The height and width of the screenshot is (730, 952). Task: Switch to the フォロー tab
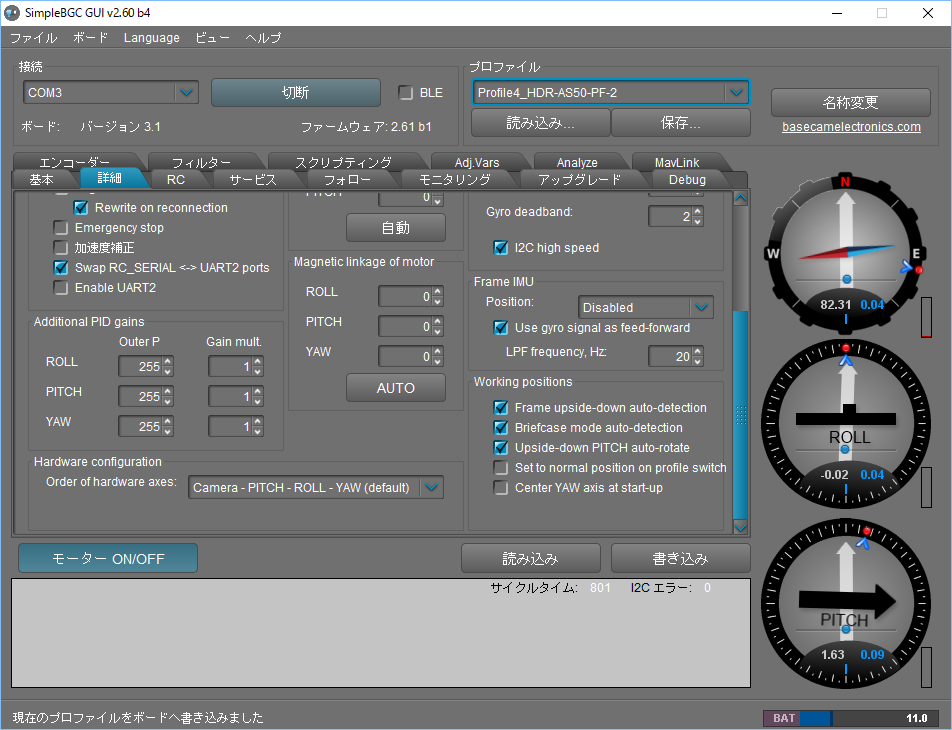pyautogui.click(x=347, y=180)
